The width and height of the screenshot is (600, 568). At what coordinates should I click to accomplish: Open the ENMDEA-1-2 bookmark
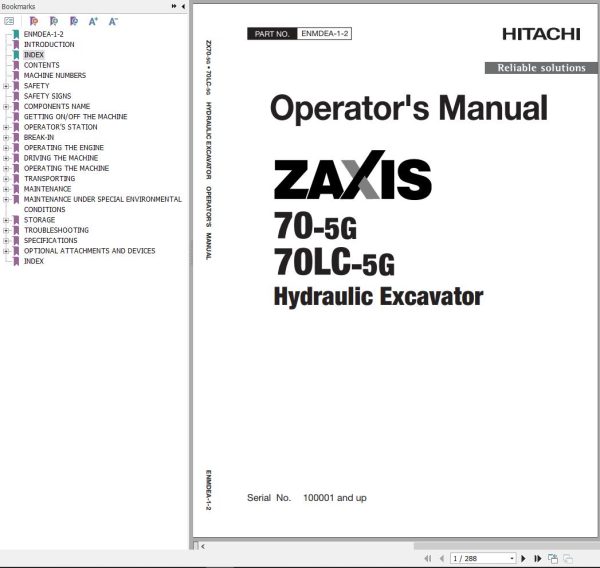(x=44, y=34)
